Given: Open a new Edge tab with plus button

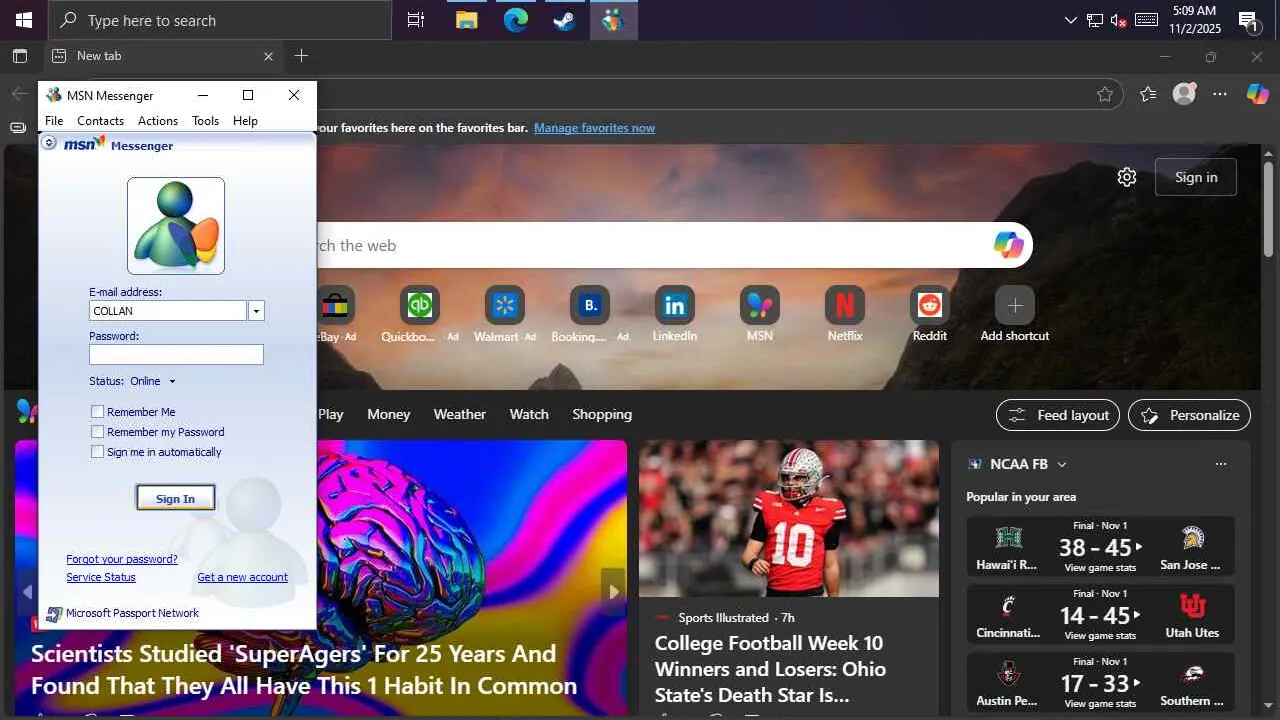Looking at the screenshot, I should [301, 56].
